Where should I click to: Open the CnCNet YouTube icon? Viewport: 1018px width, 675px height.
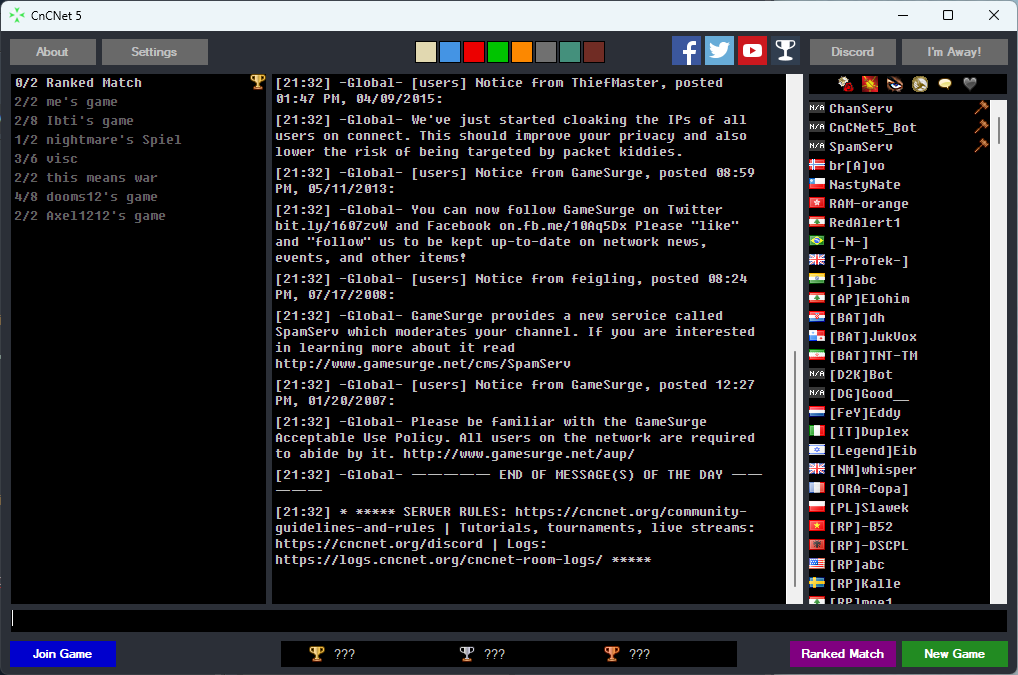752,51
